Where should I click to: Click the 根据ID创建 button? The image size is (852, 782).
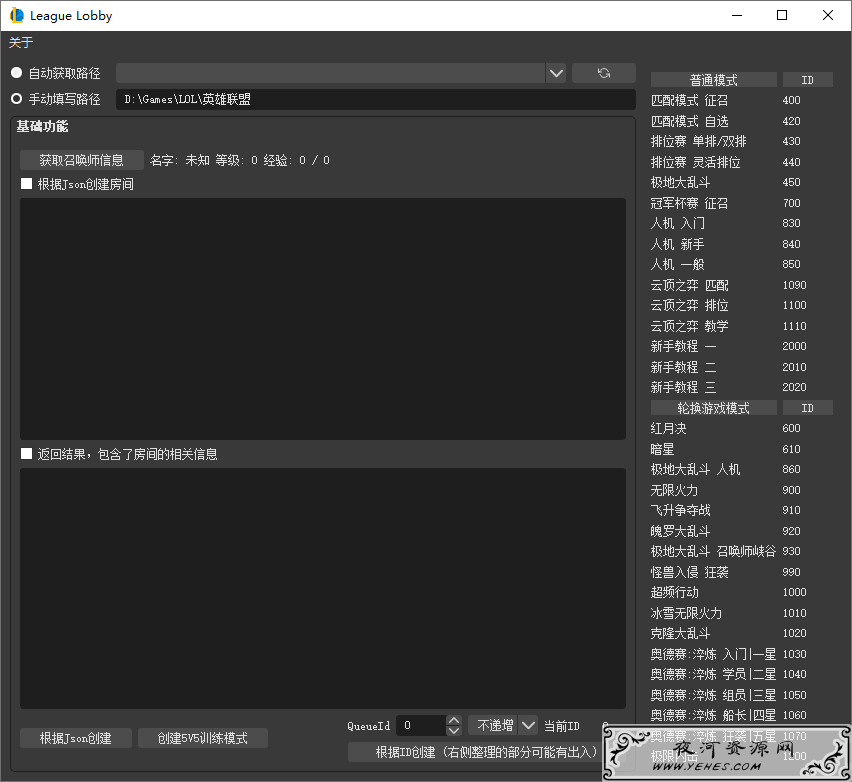486,752
